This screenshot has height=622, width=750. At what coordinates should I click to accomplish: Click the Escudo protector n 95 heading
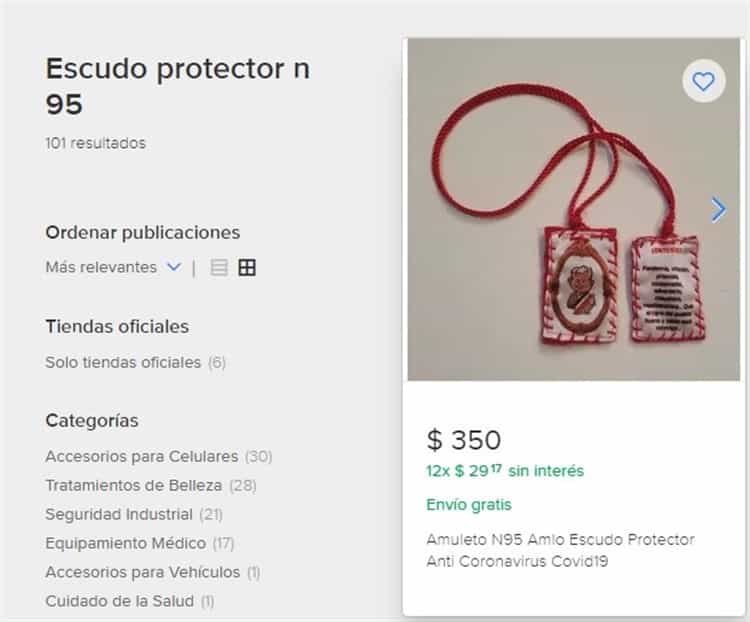point(177,86)
